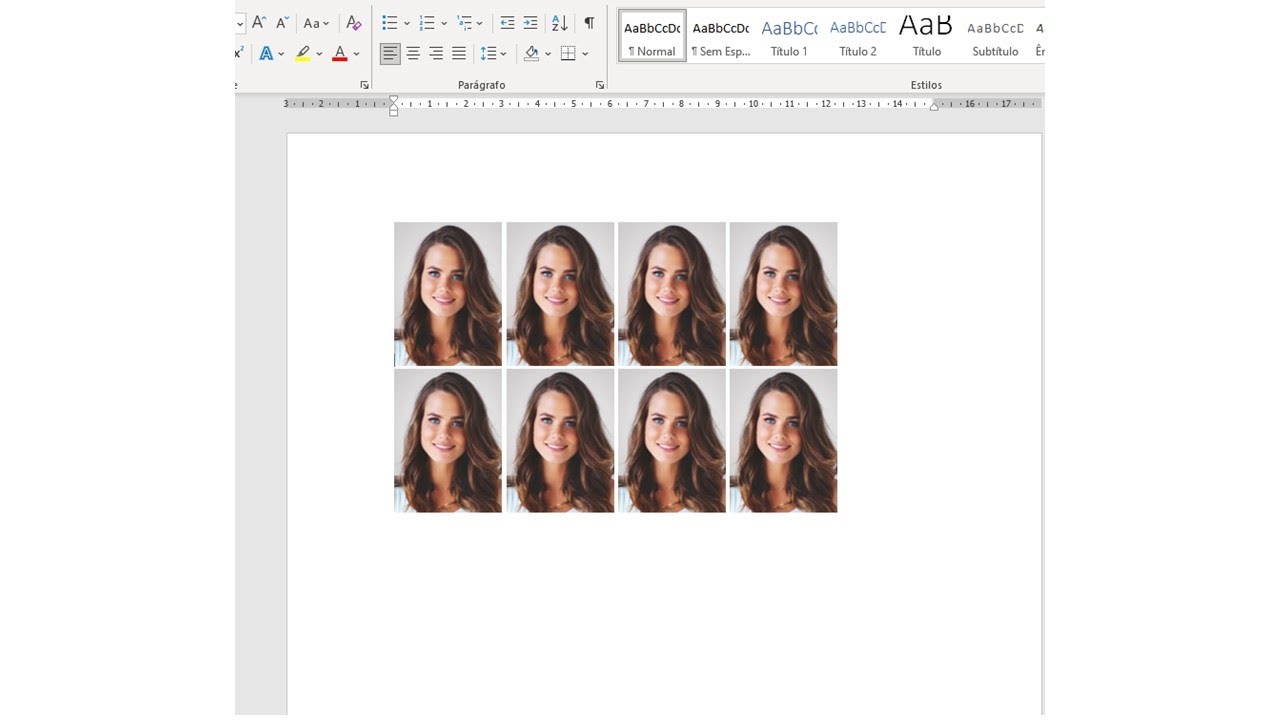This screenshot has height=720, width=1280.
Task: Increase the font size
Action: pos(259,22)
